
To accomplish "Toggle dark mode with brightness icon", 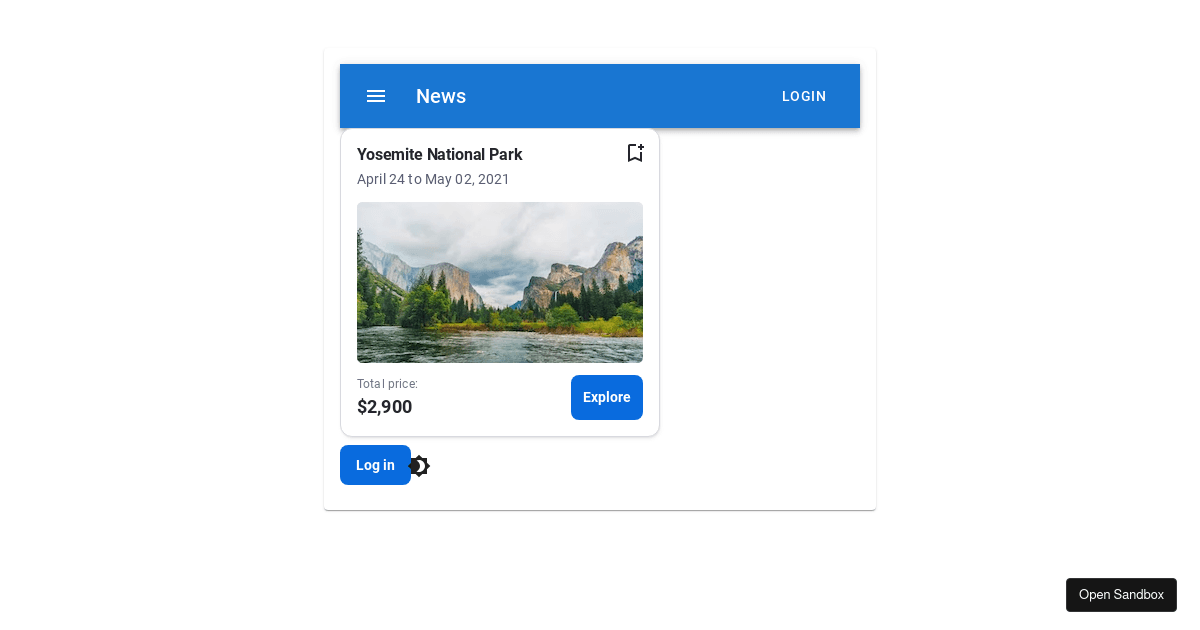I will [420, 466].
